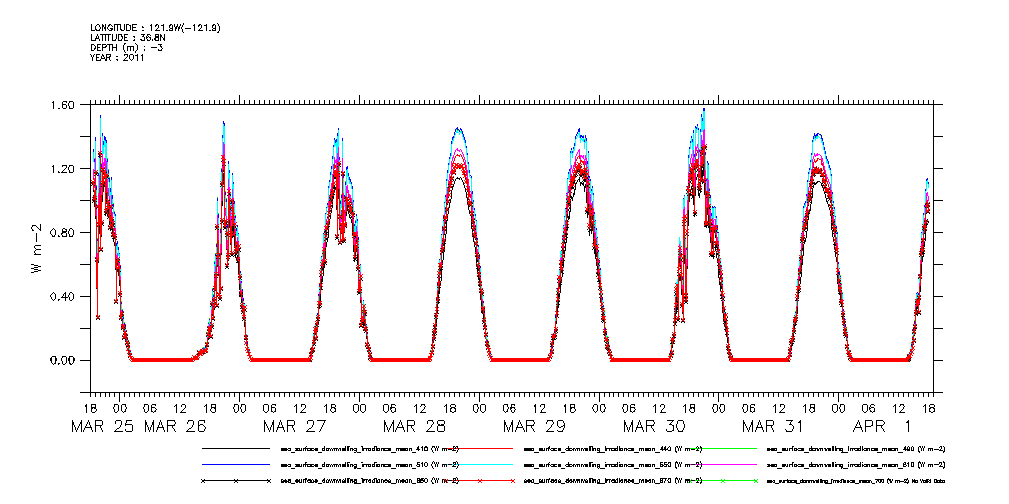Click the irradiance_mean_510 legend label

[x=369, y=465]
